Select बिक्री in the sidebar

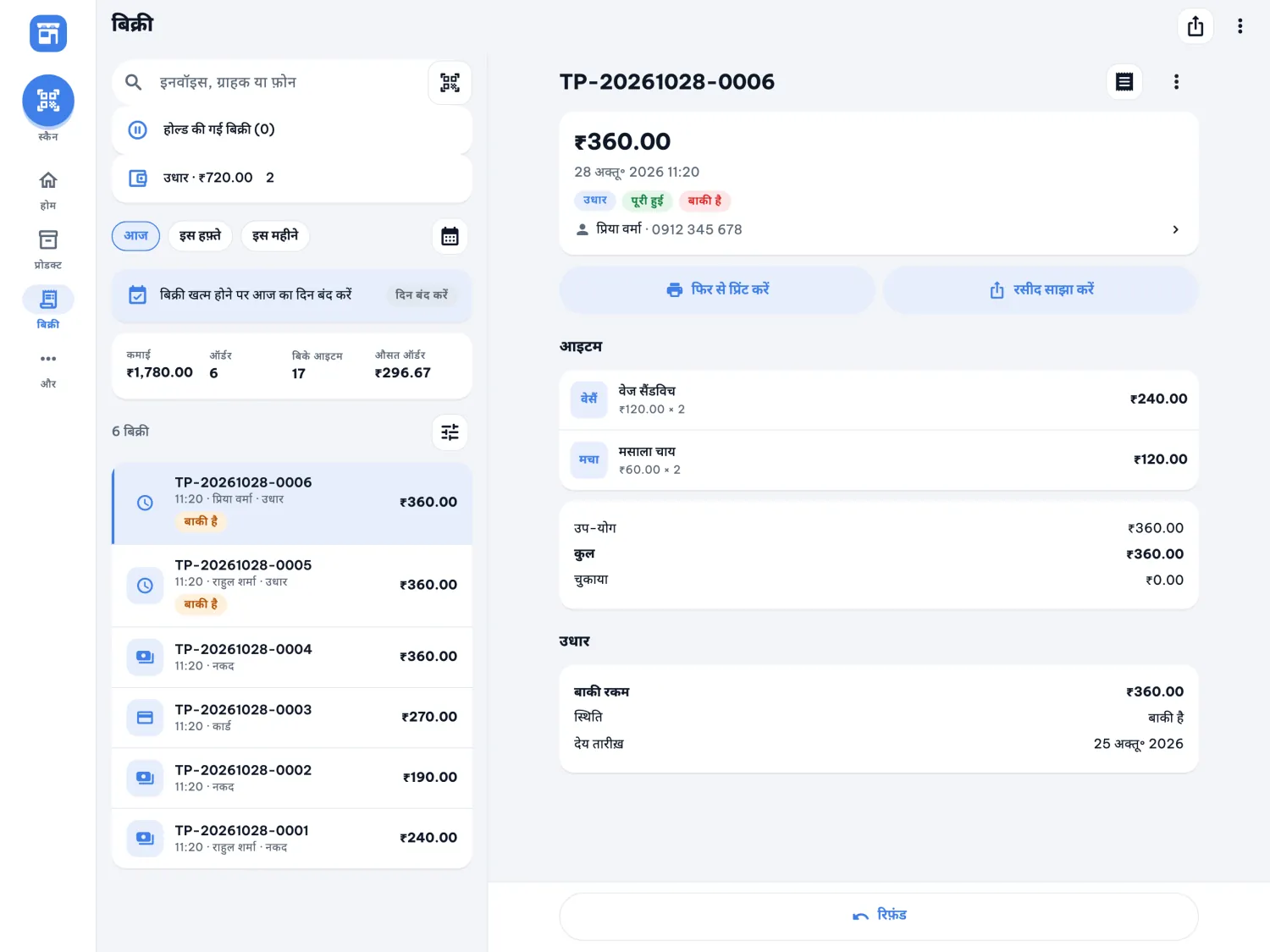pos(48,308)
